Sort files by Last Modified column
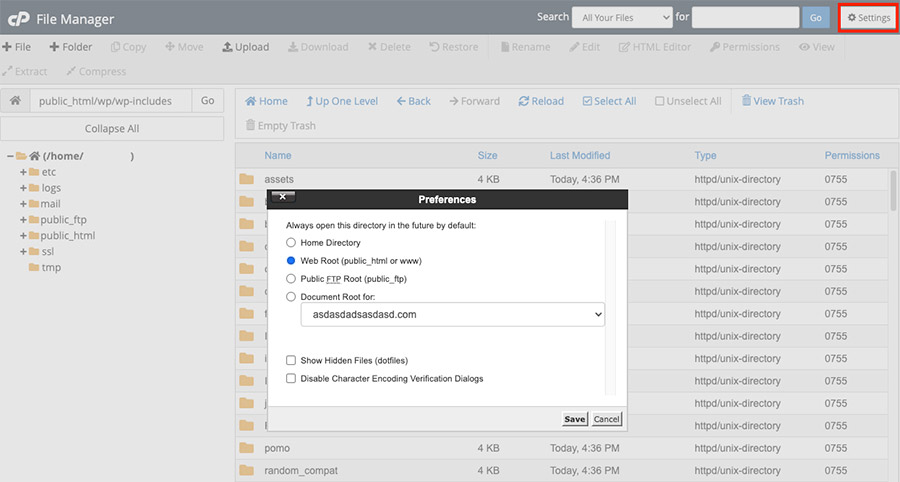Viewport: 900px width, 482px height. (x=579, y=156)
